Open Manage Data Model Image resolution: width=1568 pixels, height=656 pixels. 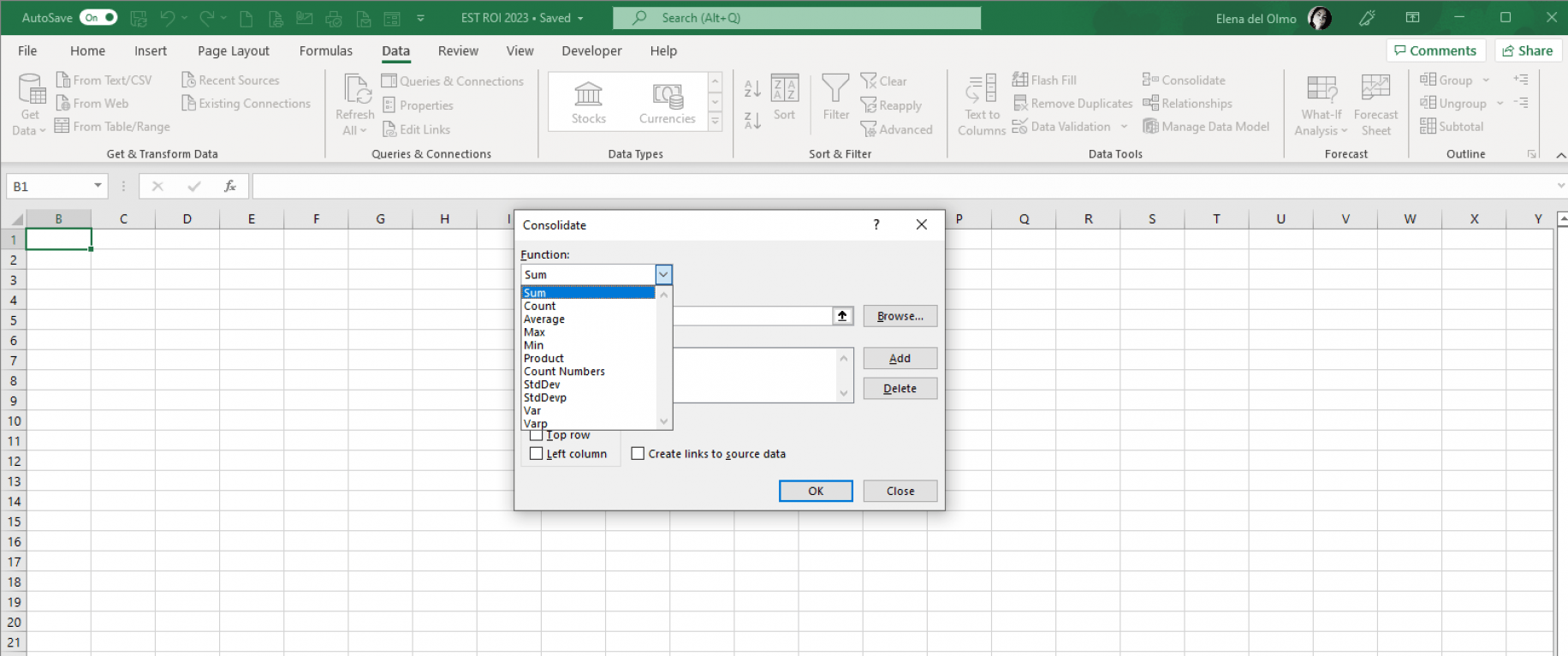coord(1206,127)
